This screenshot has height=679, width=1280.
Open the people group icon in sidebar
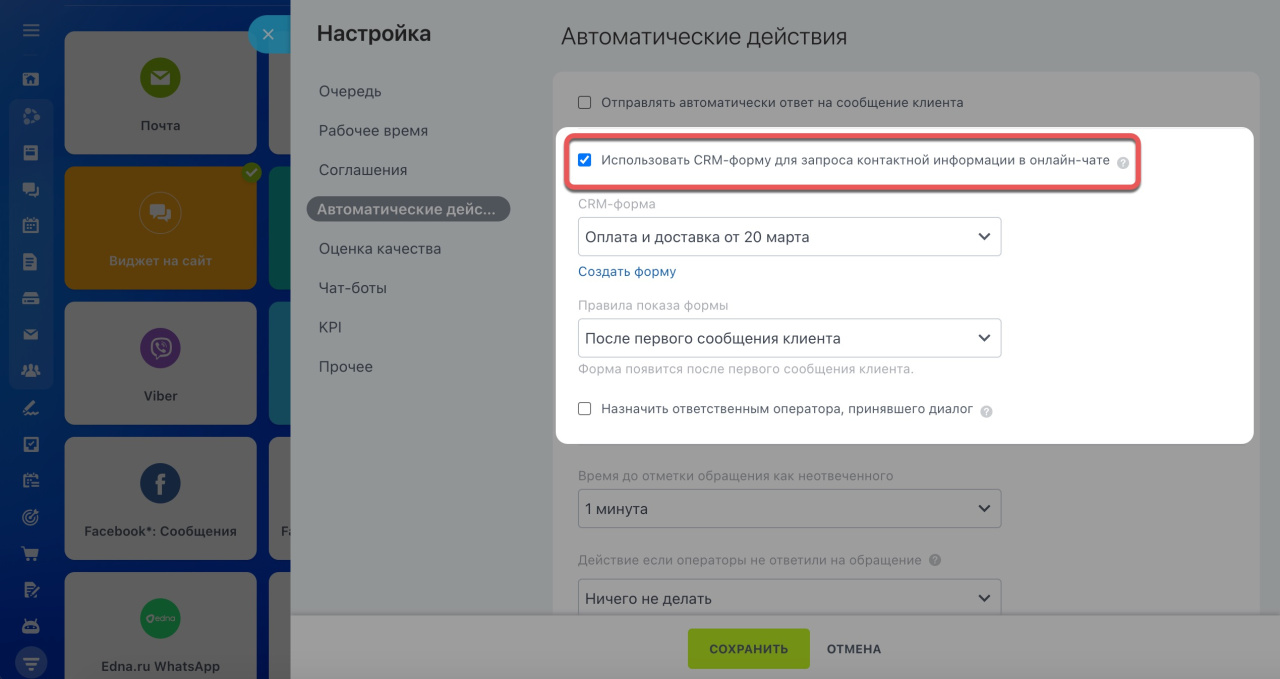31,371
